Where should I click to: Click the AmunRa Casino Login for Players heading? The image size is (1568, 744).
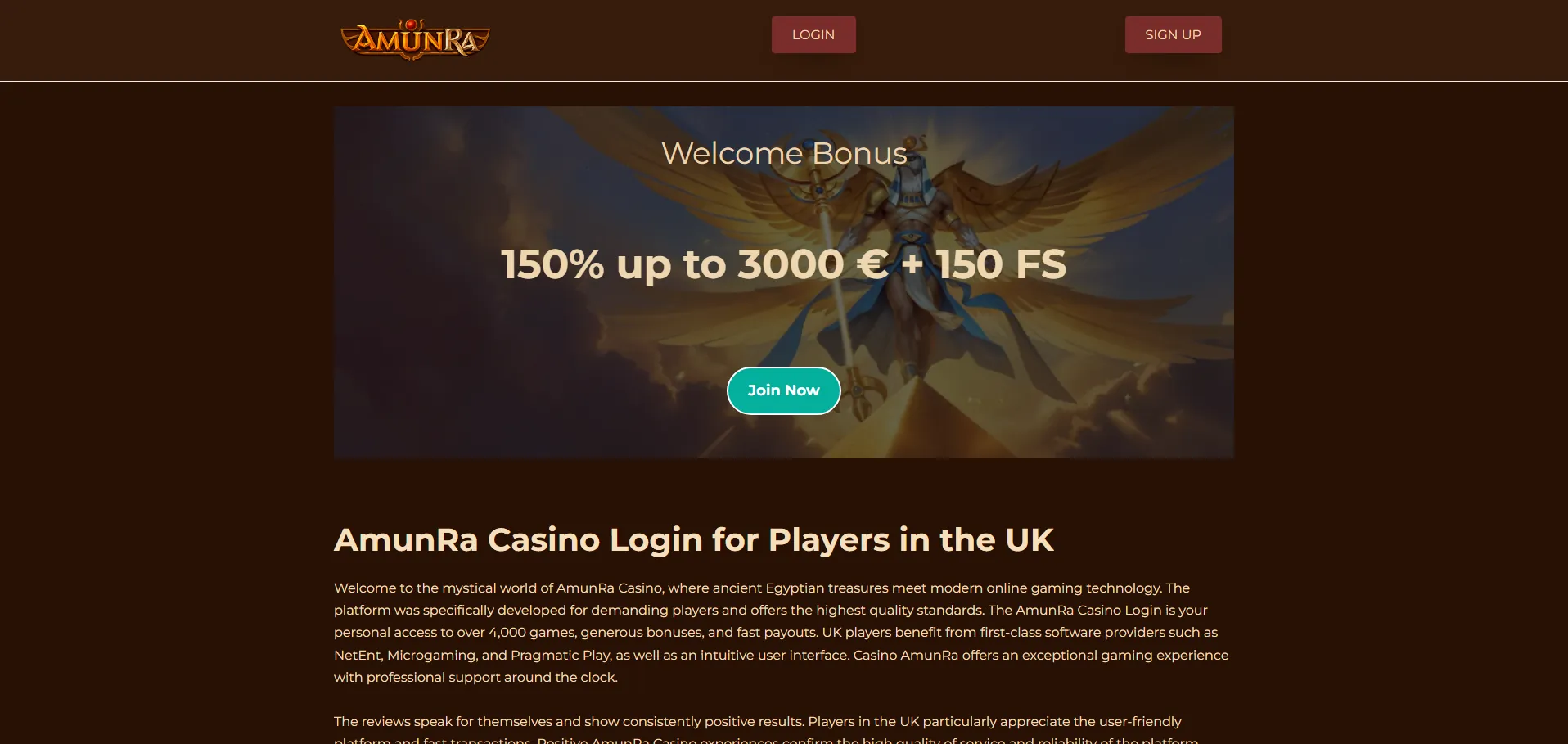pyautogui.click(x=693, y=540)
